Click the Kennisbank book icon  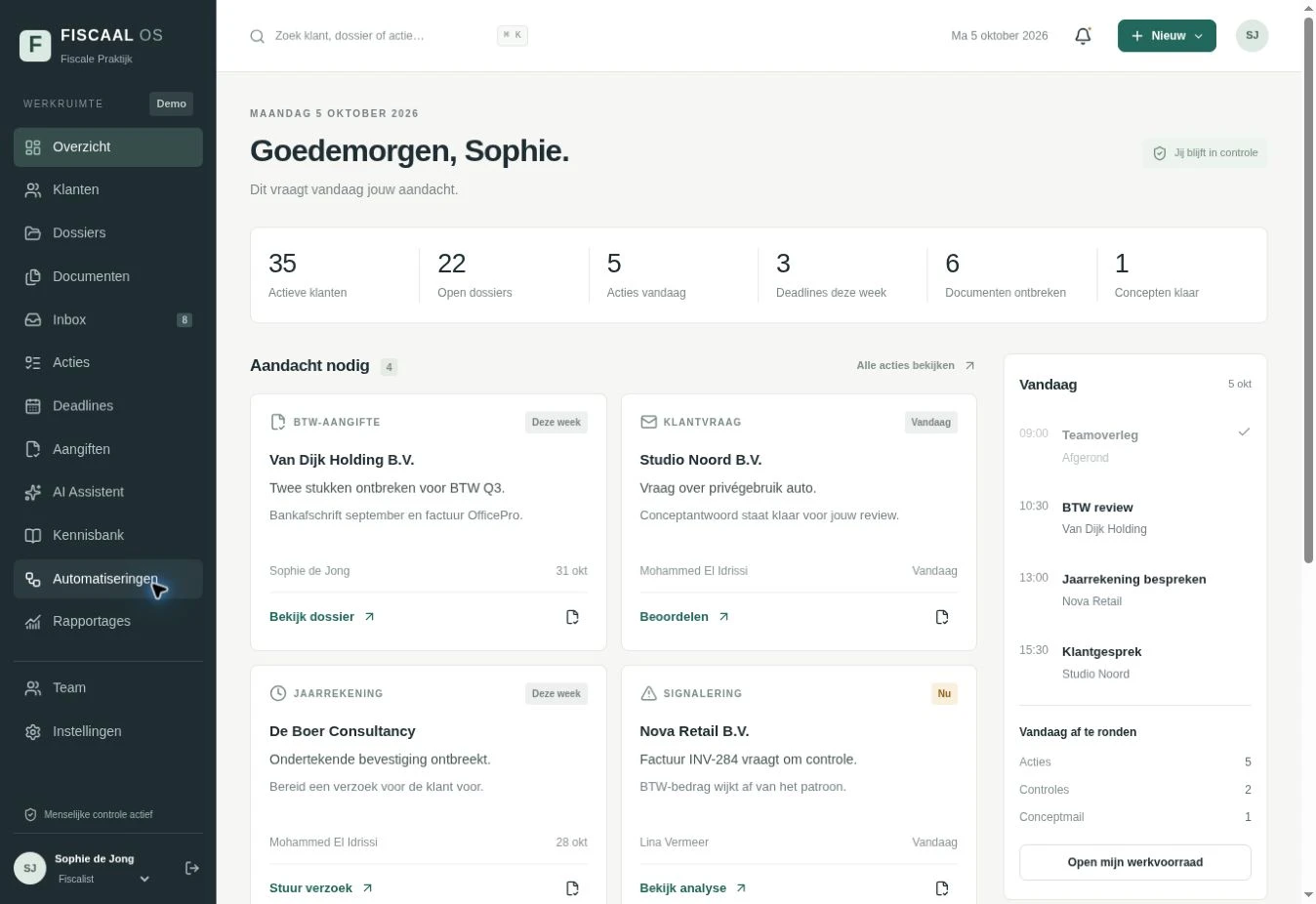coord(33,536)
